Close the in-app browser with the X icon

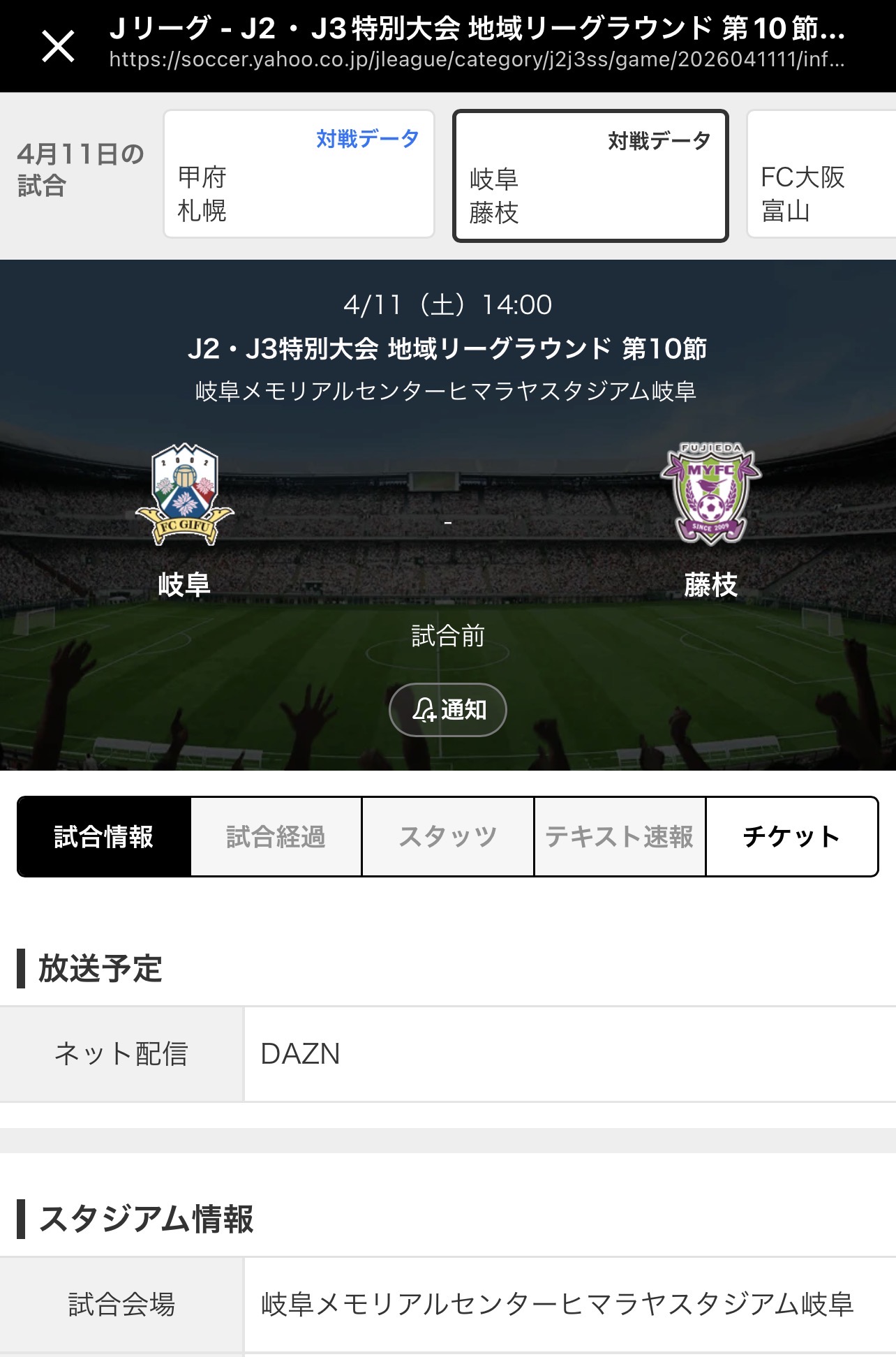pos(58,47)
